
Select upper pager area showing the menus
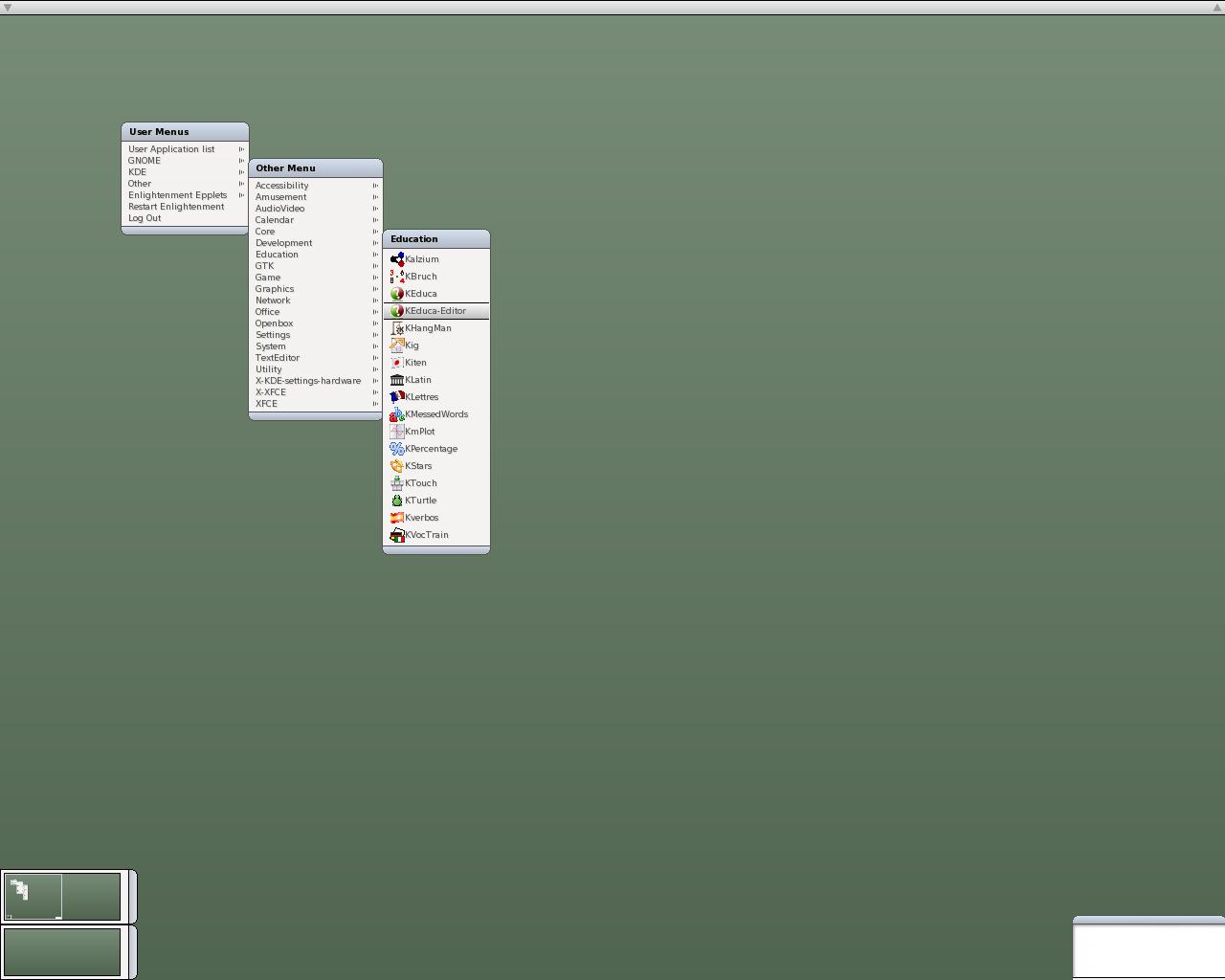(x=33, y=897)
